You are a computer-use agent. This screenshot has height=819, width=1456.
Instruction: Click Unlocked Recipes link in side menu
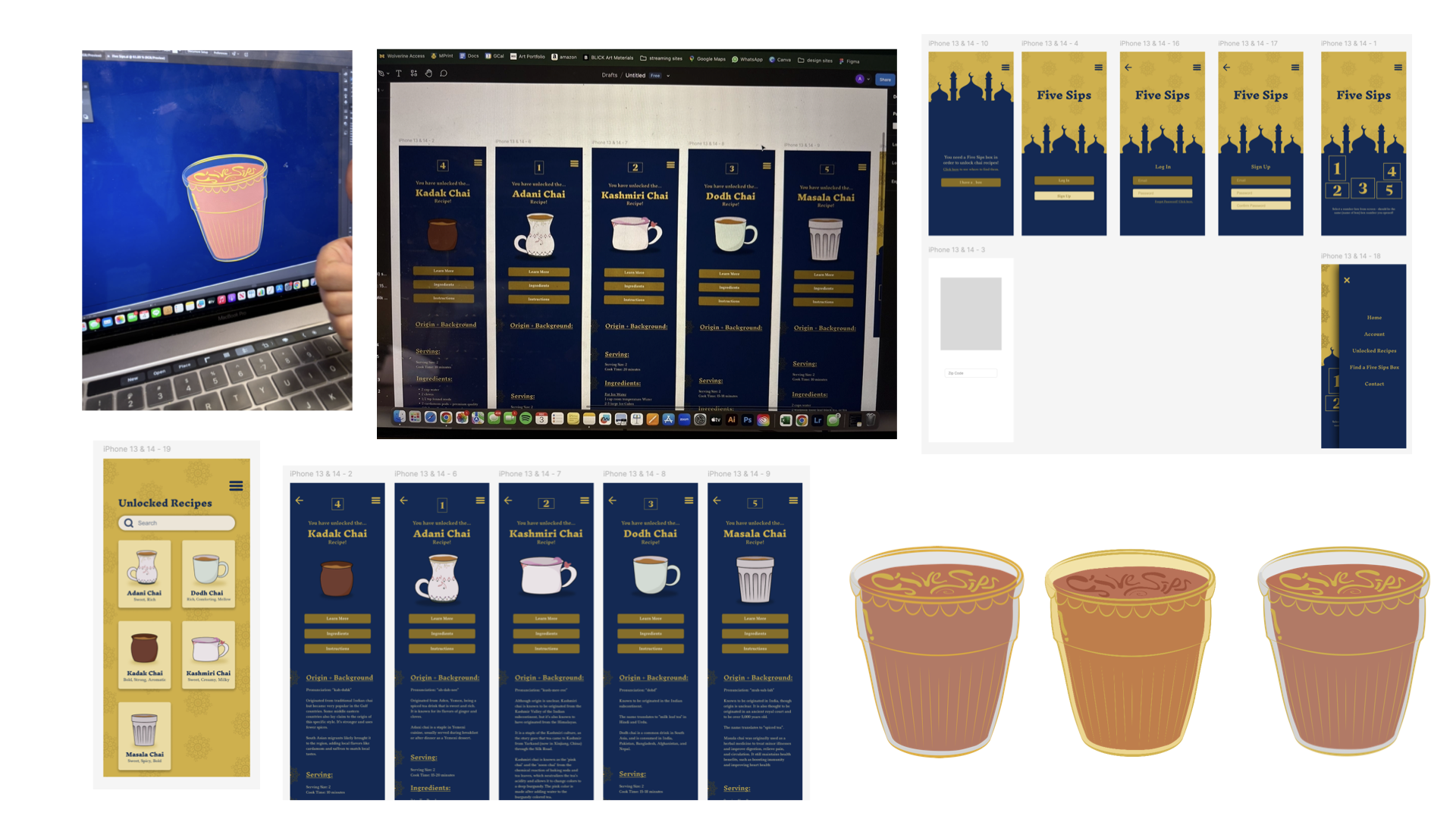[x=1374, y=350]
